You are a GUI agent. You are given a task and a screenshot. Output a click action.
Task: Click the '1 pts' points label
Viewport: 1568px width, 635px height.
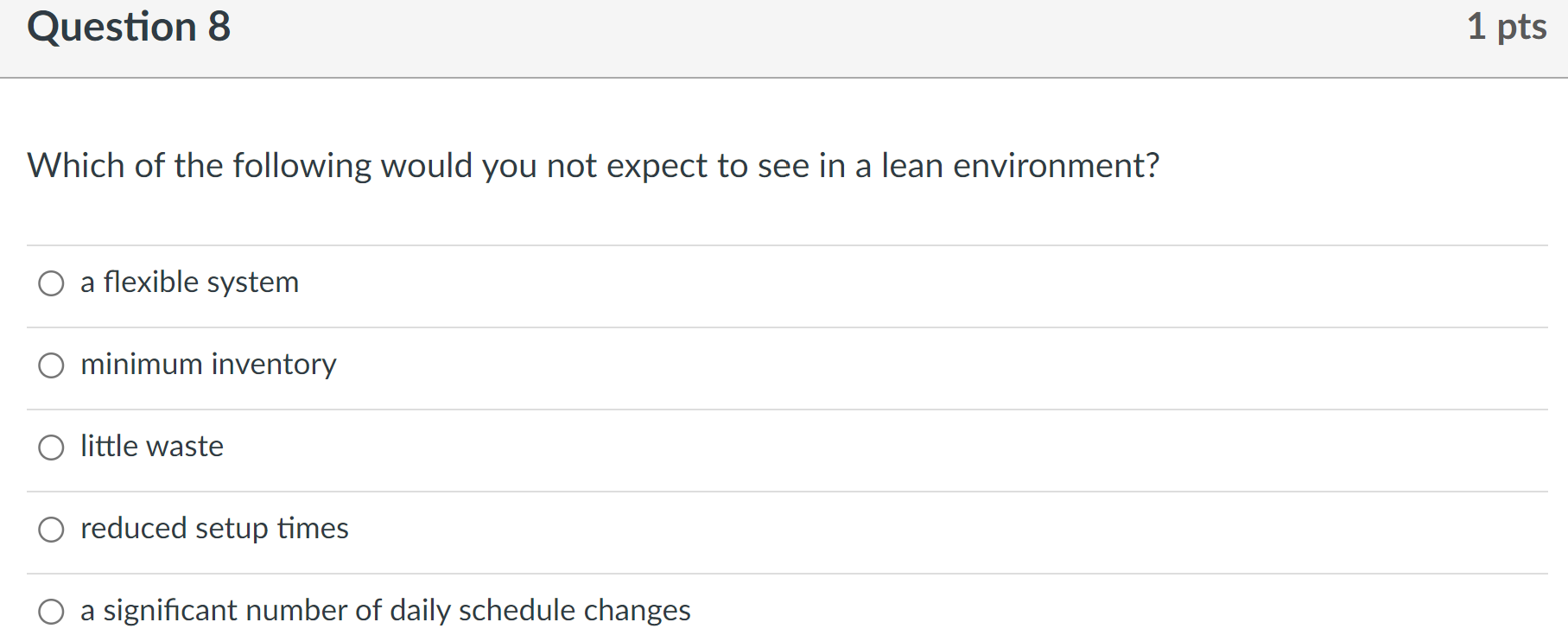[x=1506, y=27]
